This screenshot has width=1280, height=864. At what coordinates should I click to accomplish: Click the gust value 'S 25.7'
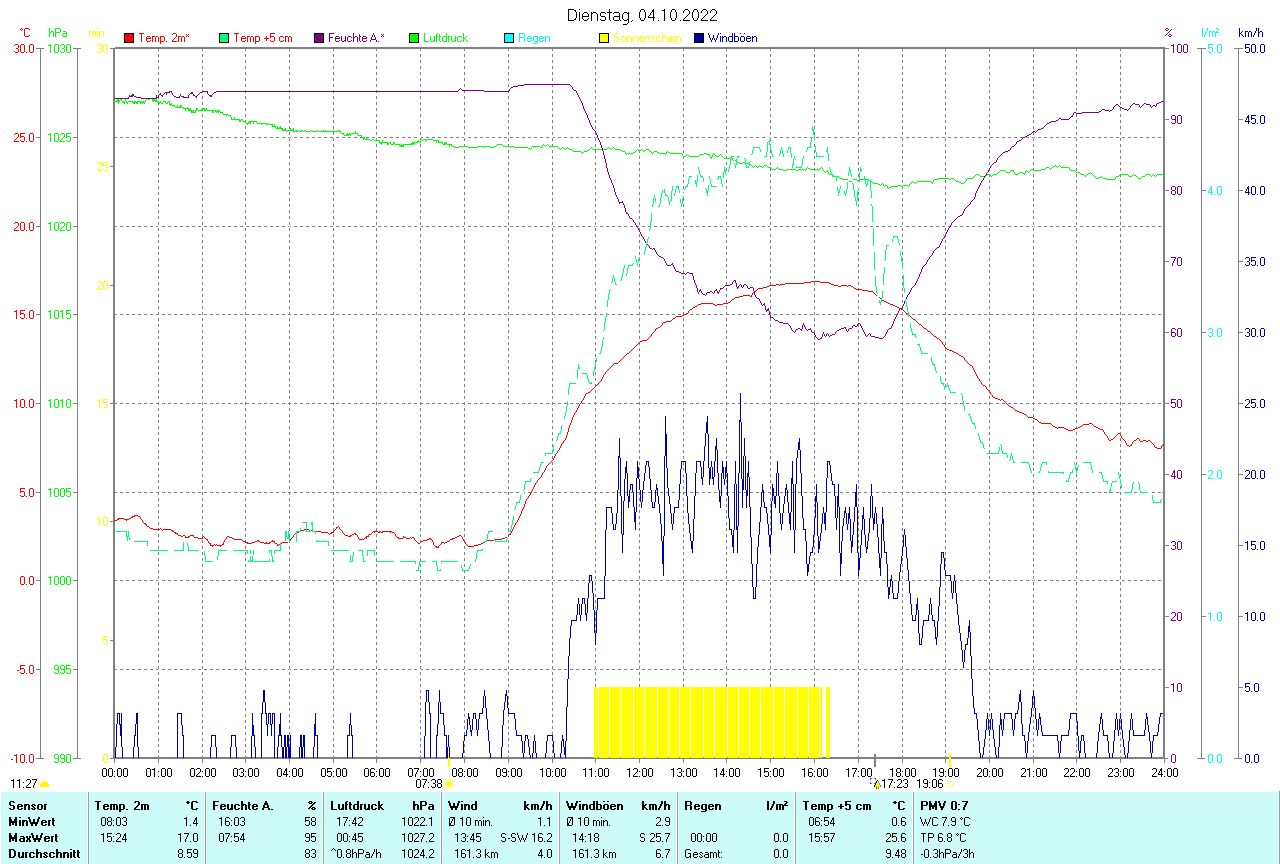pos(654,837)
